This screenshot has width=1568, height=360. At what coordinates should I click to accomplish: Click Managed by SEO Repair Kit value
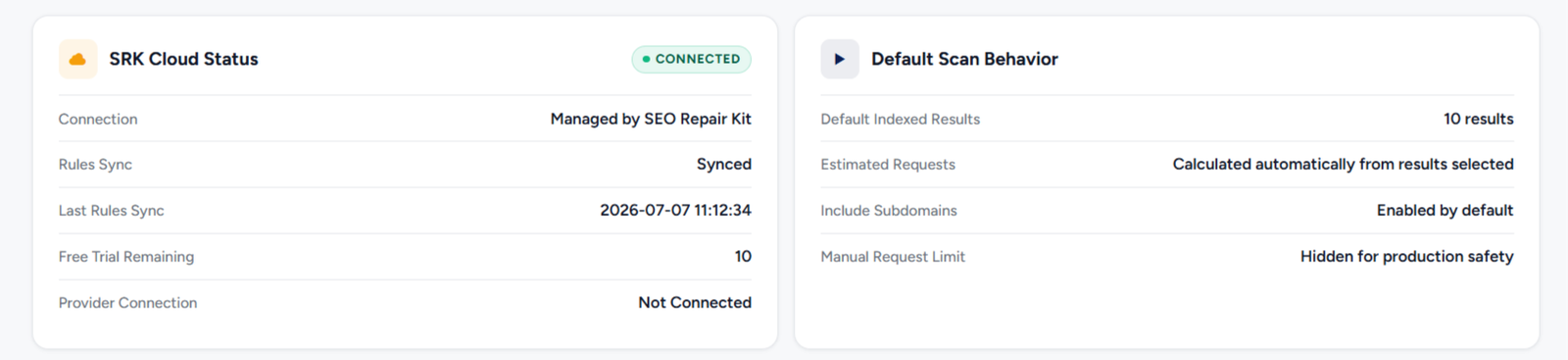[x=651, y=119]
